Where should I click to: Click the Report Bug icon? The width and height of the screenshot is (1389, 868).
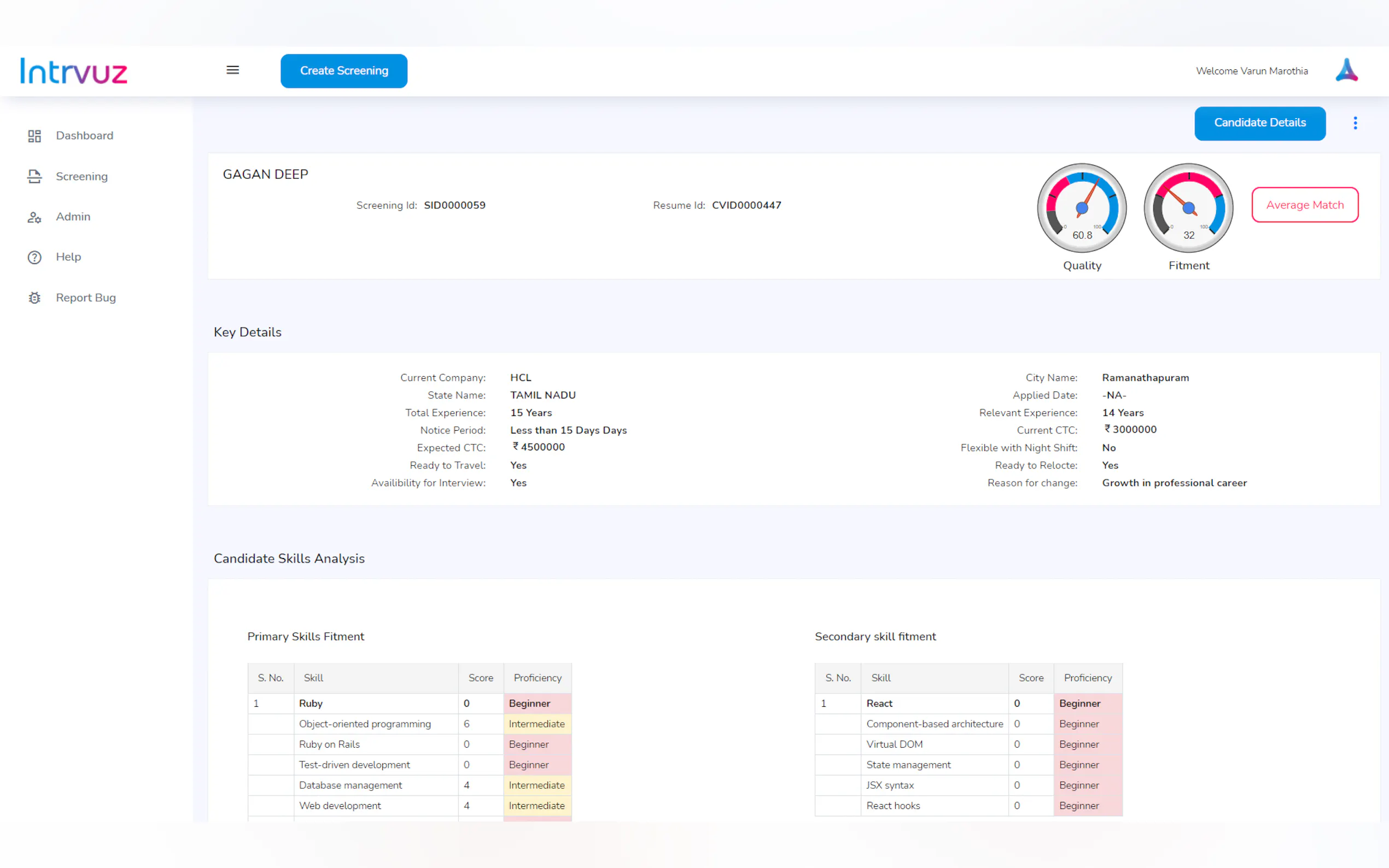point(34,298)
